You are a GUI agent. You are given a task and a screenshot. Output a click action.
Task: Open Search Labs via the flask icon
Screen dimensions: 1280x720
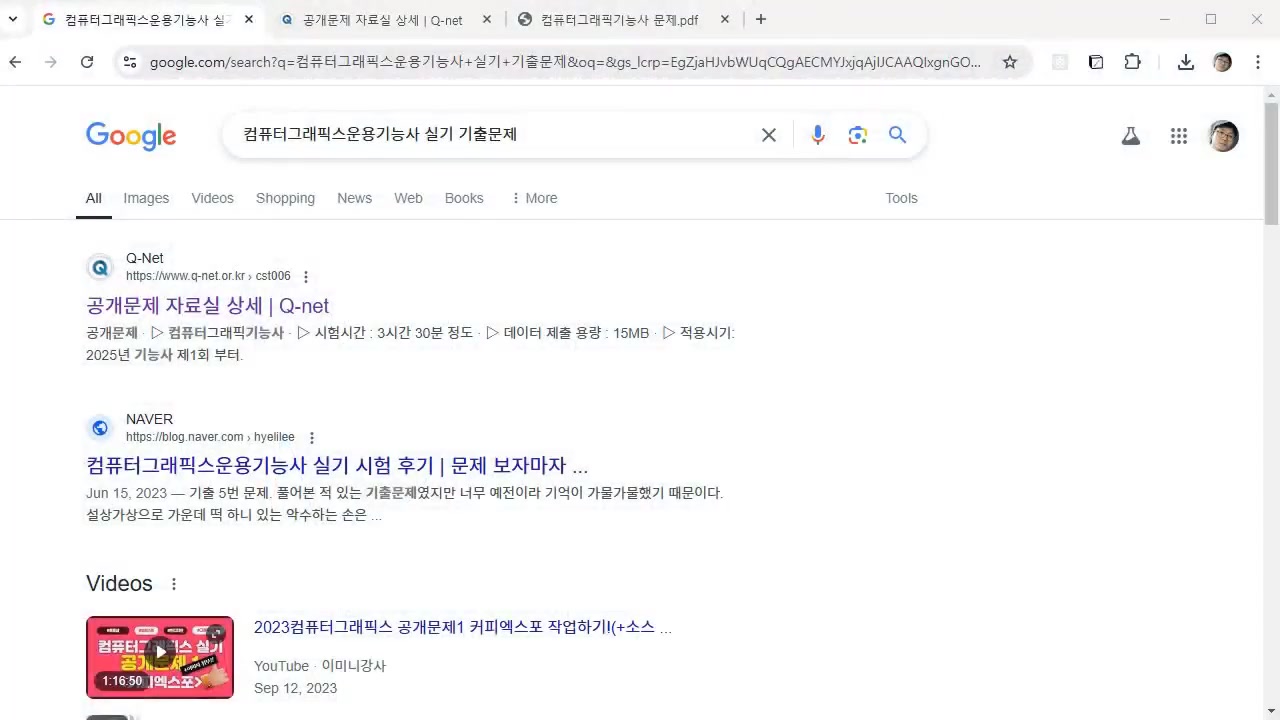pyautogui.click(x=1130, y=136)
